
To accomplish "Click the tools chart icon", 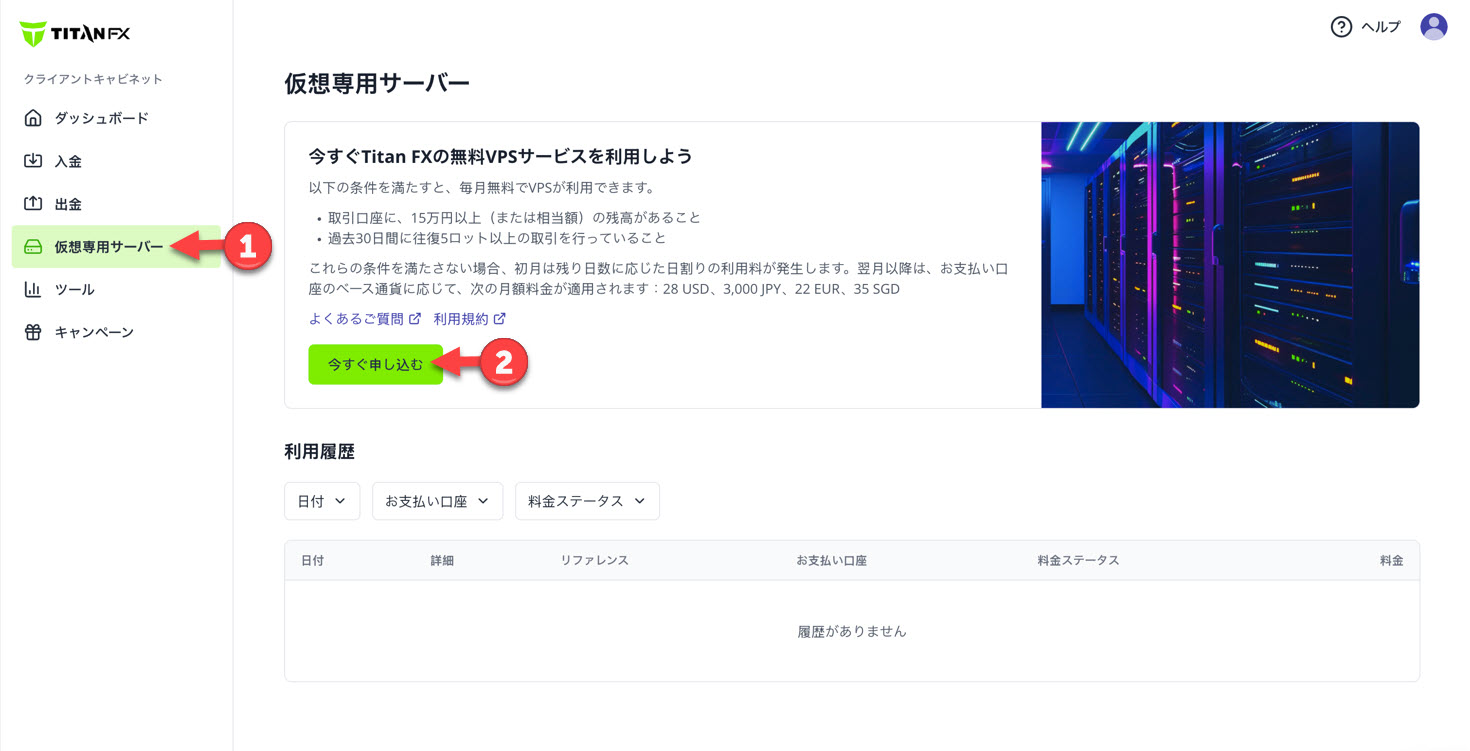I will click(33, 289).
